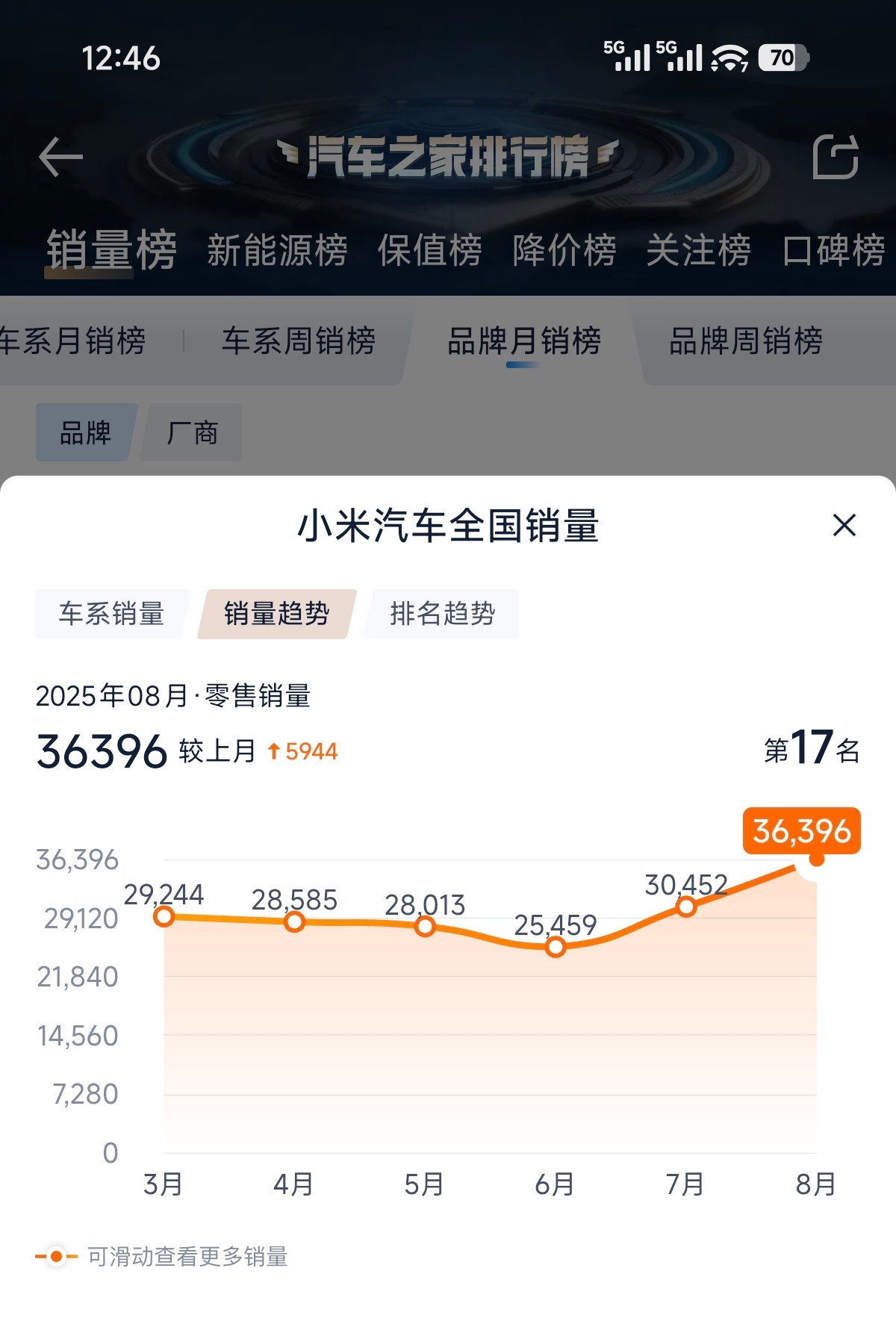The image size is (896, 1324).
Task: Select 车系周销榜 sub-tab
Action: (299, 341)
